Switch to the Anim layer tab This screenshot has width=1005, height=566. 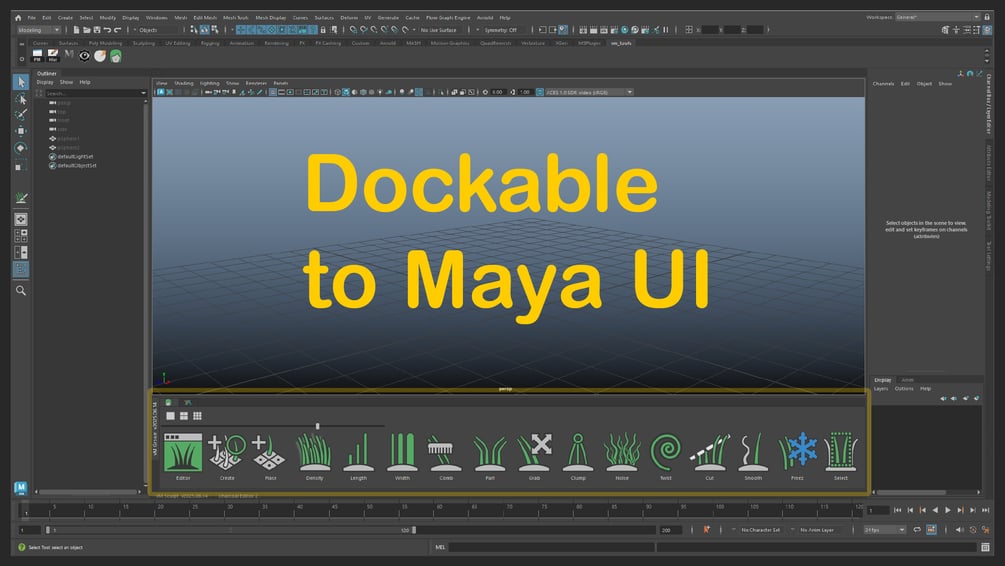tap(908, 380)
